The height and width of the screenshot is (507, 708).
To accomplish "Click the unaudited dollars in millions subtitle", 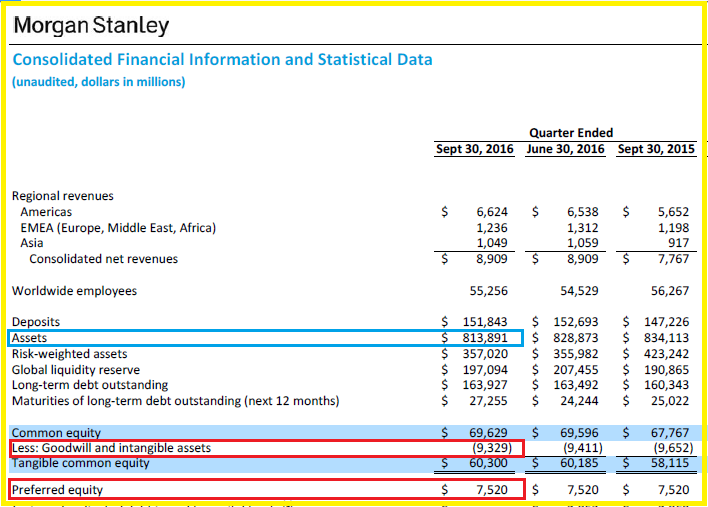I will [x=98, y=82].
